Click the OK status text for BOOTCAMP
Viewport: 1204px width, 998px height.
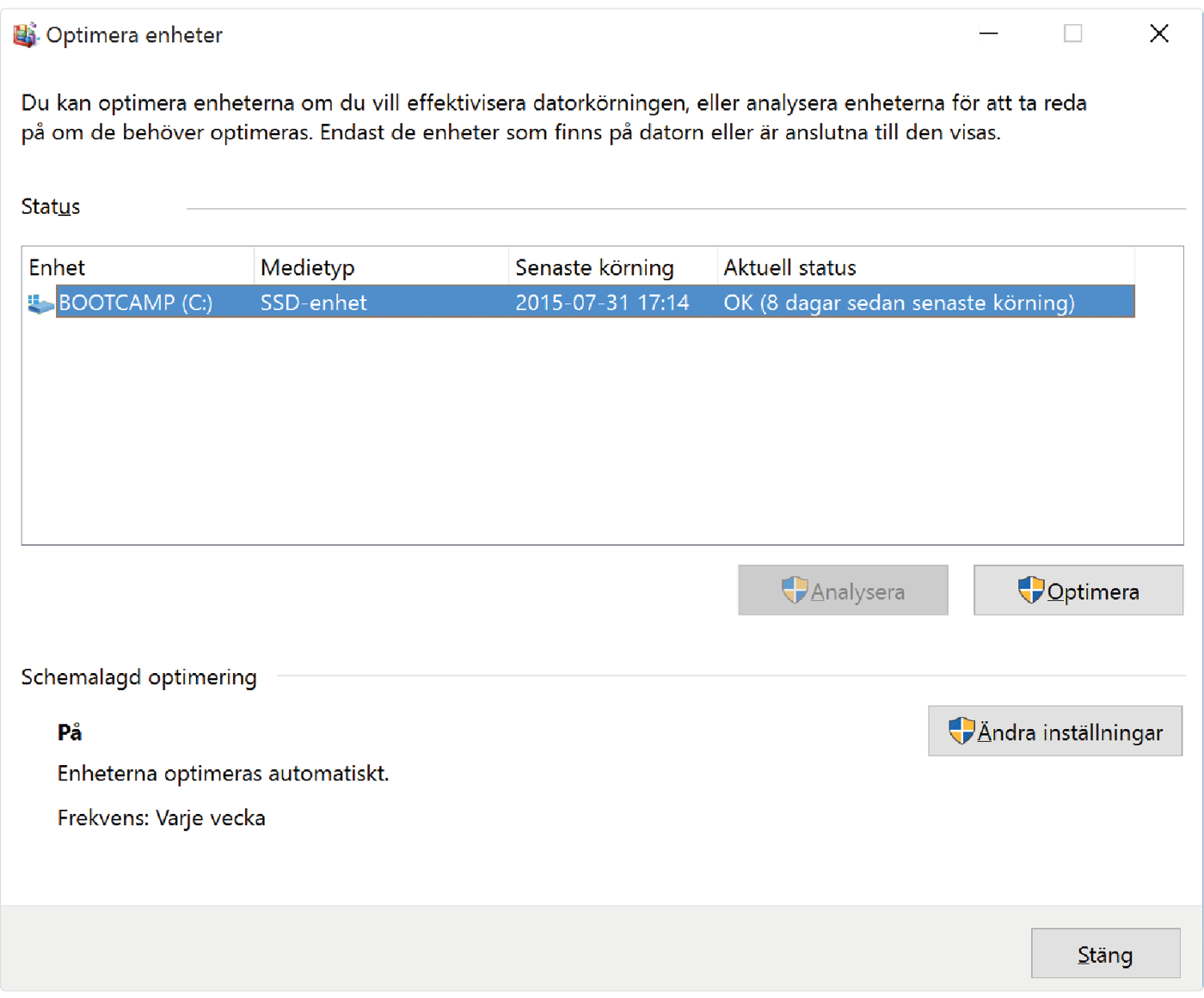click(x=899, y=303)
